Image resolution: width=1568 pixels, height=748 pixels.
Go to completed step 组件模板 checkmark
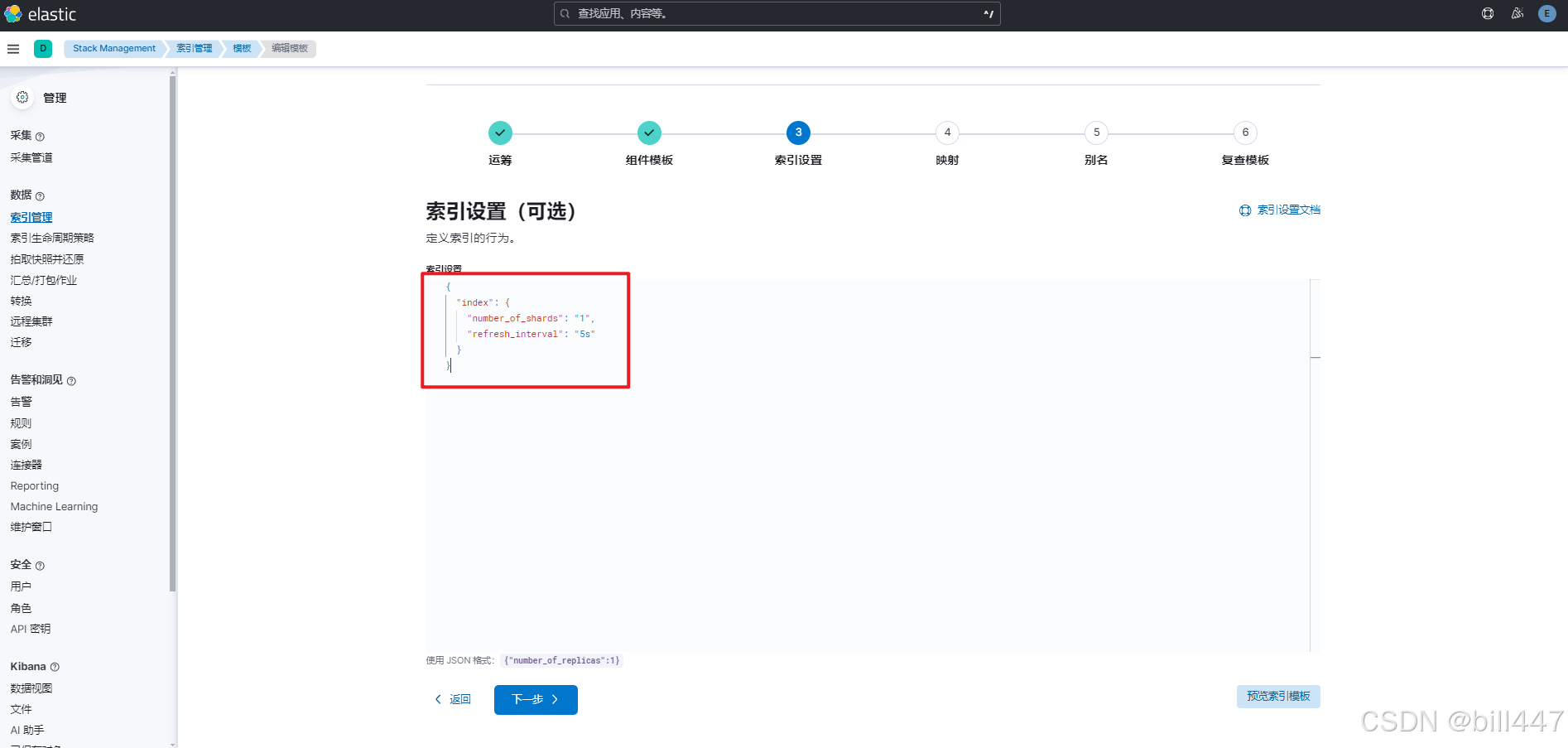(x=649, y=133)
